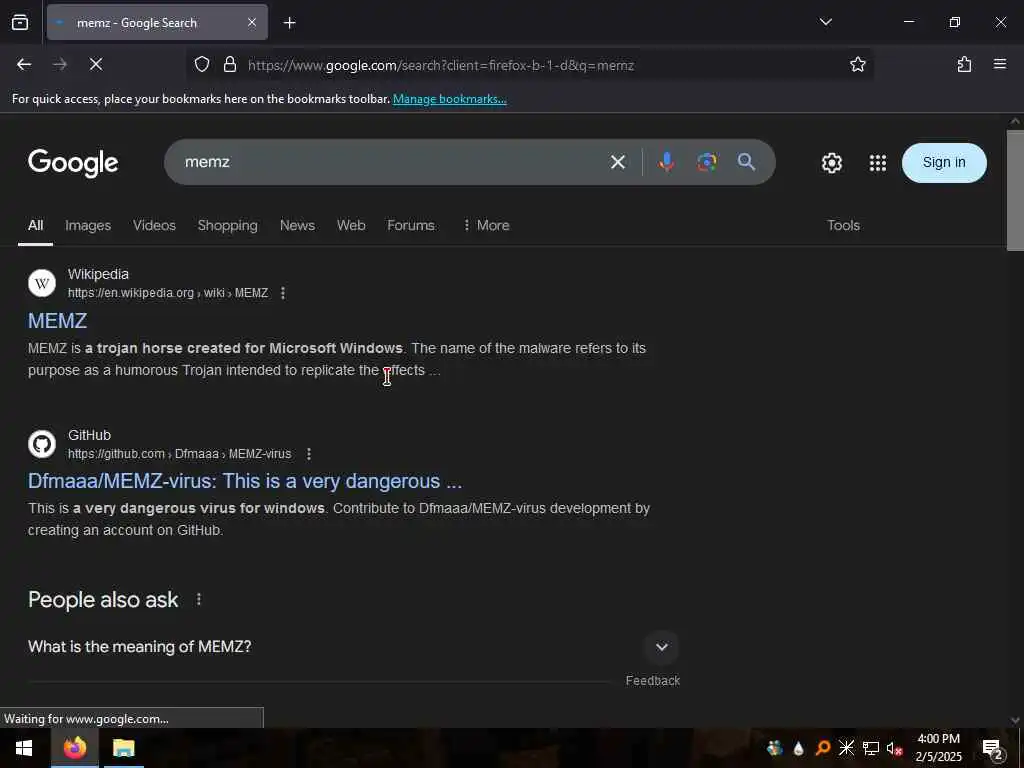Go back to the previous page
This screenshot has width=1024, height=768.
24,64
